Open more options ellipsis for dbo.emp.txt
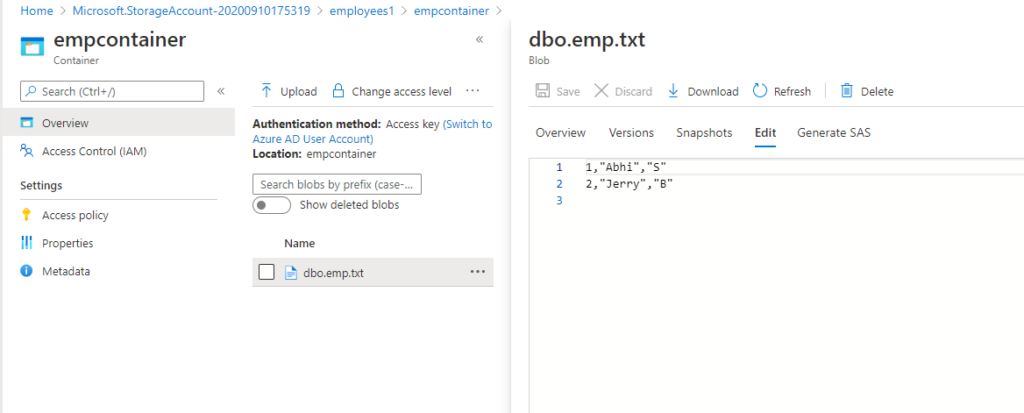Image resolution: width=1024 pixels, height=413 pixels. pos(477,272)
